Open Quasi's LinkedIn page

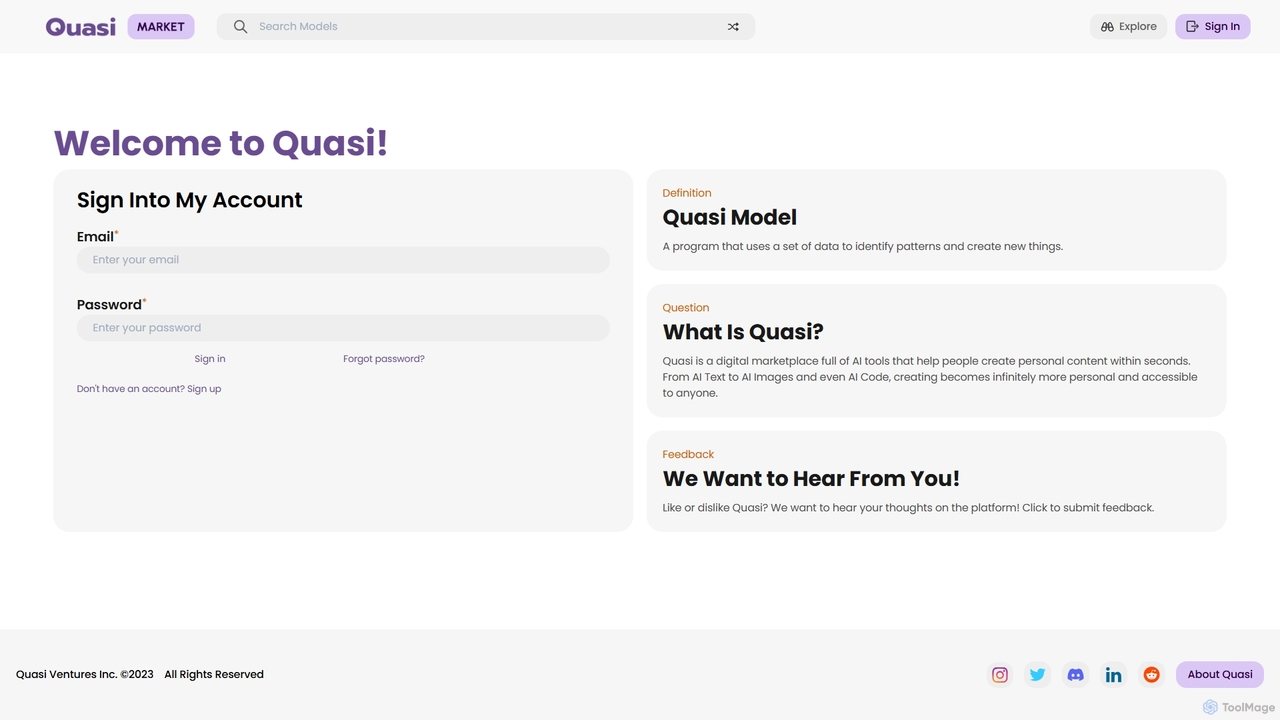(1114, 675)
